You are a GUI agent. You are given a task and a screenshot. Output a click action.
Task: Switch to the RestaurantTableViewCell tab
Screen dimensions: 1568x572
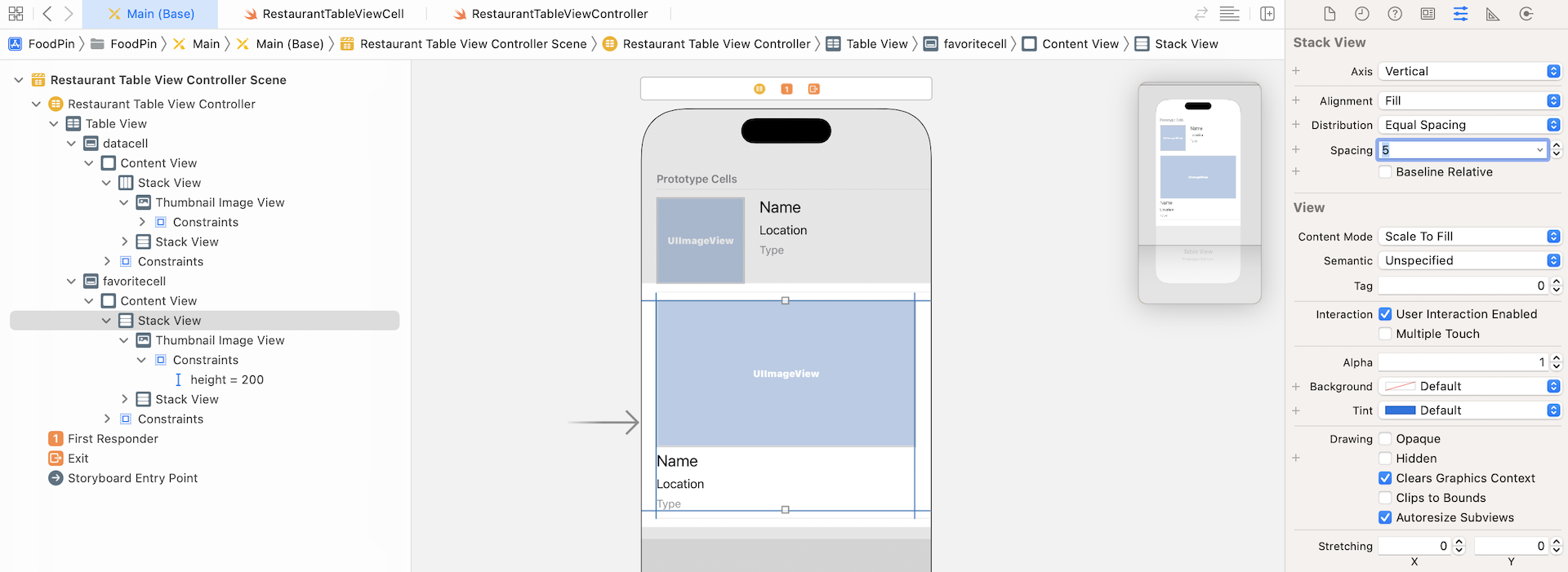tap(324, 14)
